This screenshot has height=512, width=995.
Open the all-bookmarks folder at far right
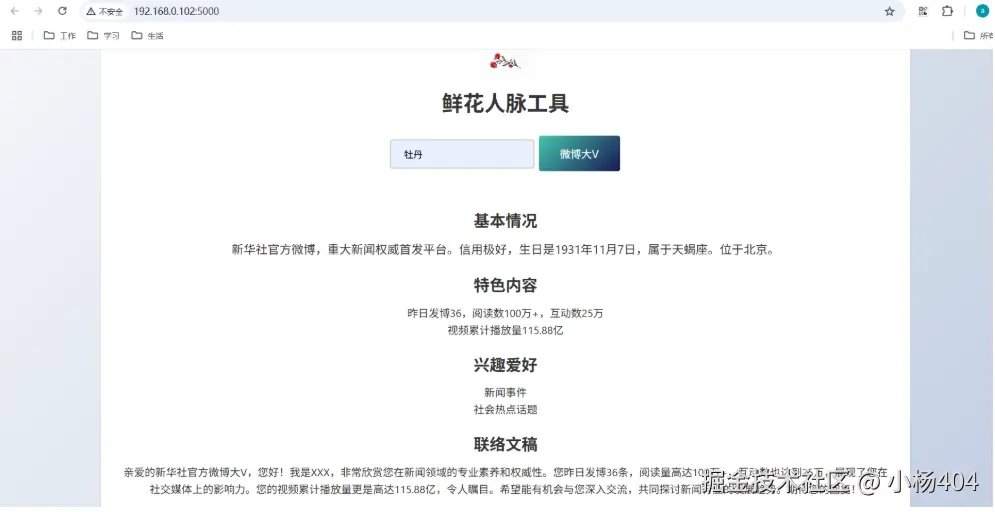[x=978, y=36]
